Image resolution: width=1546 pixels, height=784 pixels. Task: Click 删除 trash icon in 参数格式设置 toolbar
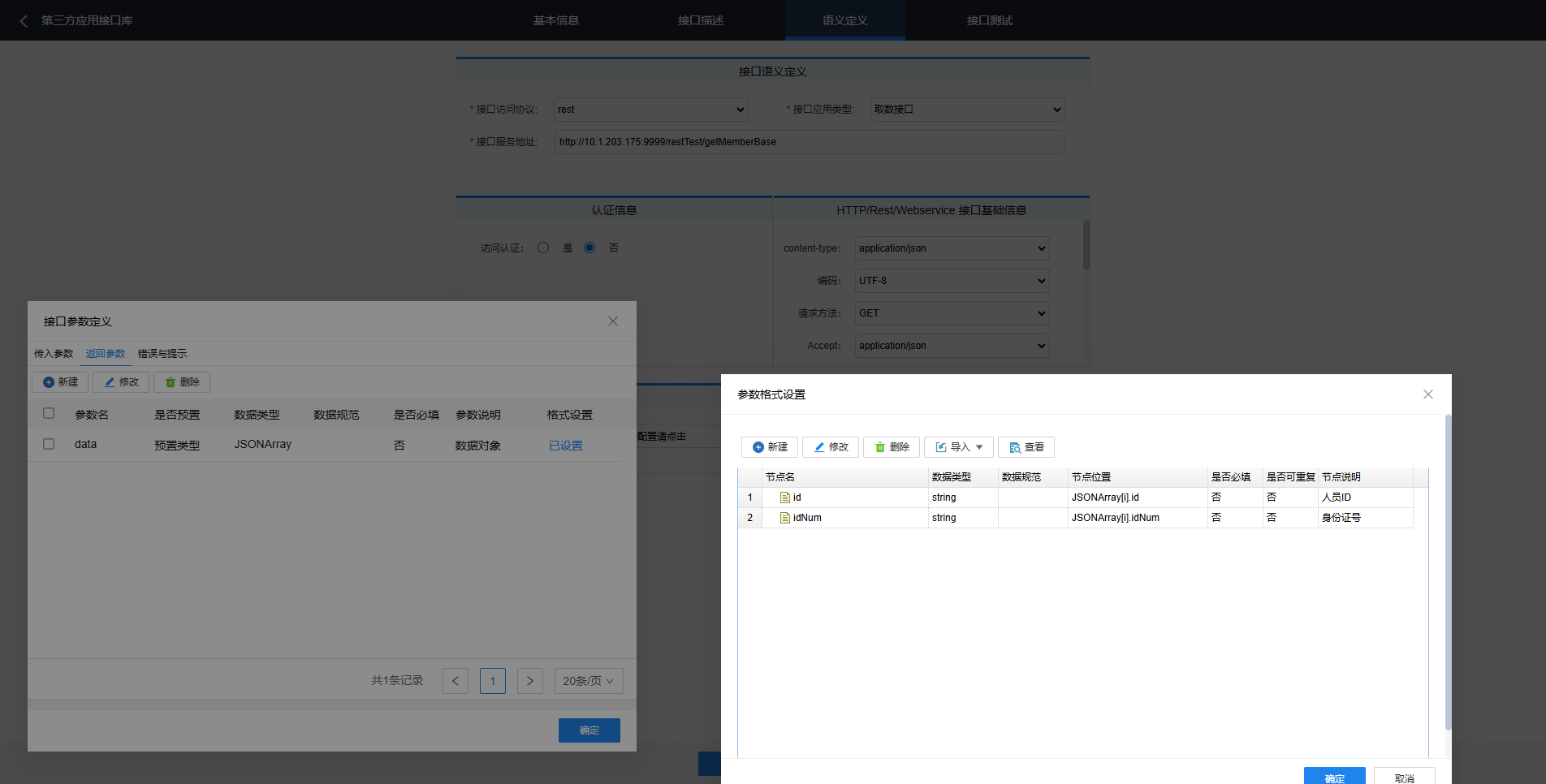point(880,447)
